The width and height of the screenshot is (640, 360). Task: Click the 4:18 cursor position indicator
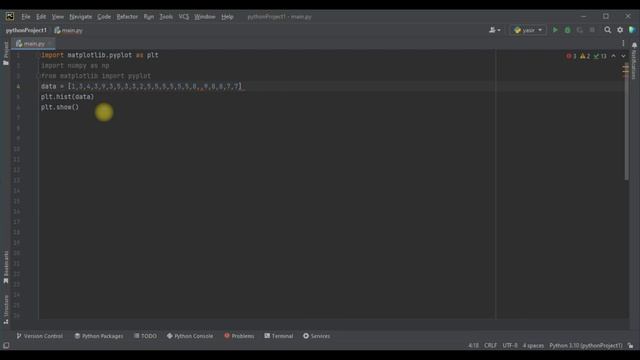click(473, 345)
